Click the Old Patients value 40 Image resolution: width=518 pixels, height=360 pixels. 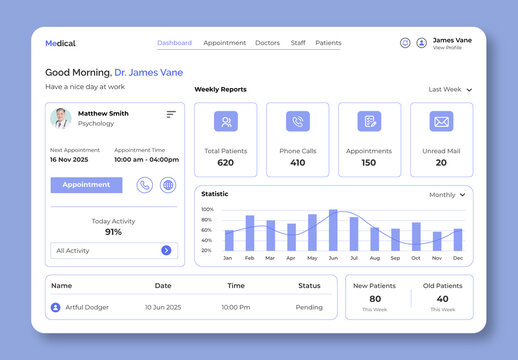(443, 299)
